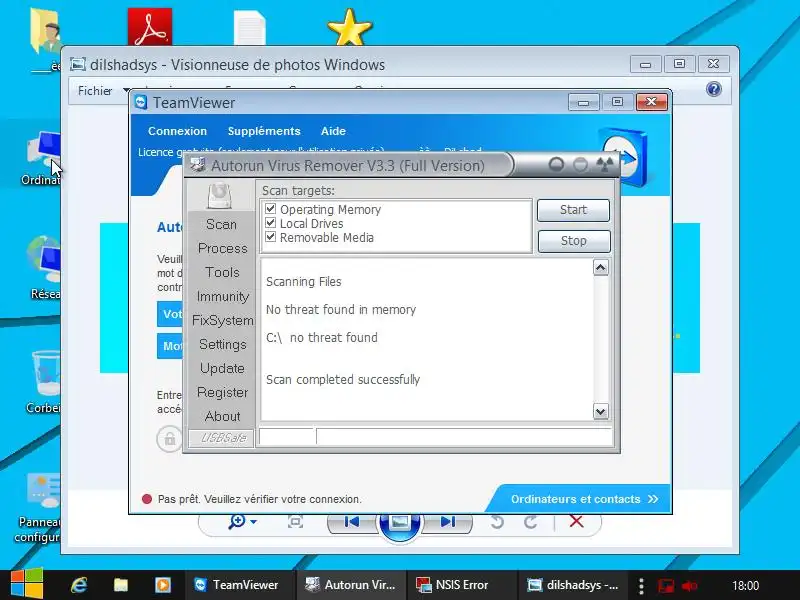The height and width of the screenshot is (600, 800).
Task: Open the taskbar clock showing 18:00
Action: point(745,585)
